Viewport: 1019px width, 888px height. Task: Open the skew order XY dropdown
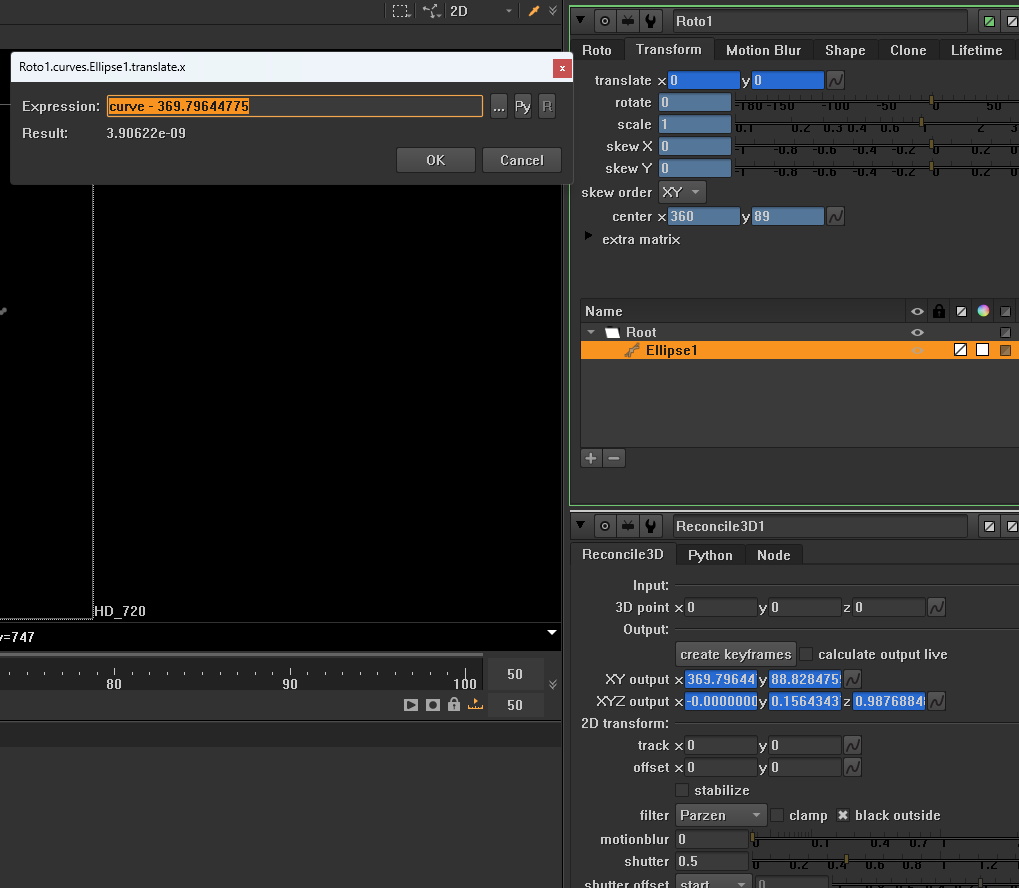coord(682,192)
